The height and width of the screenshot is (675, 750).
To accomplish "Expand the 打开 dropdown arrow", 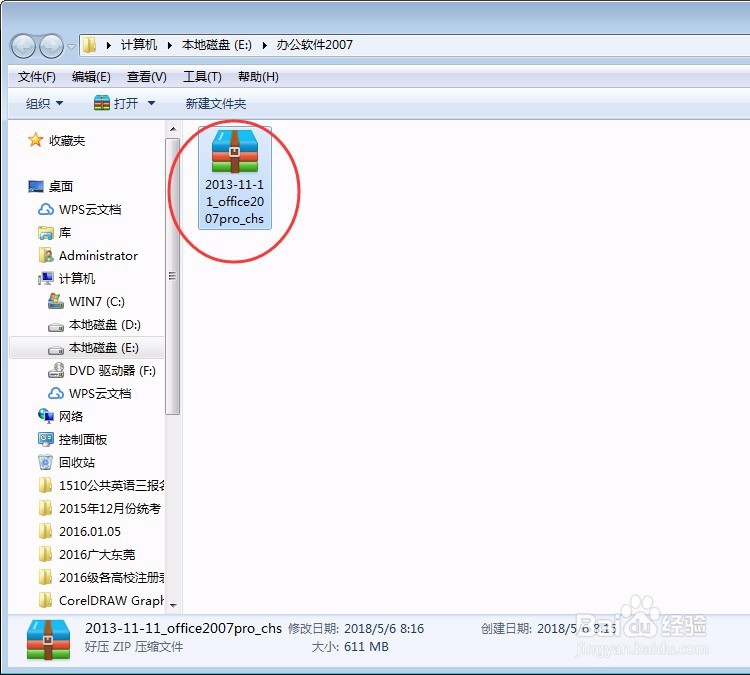I will click(151, 103).
